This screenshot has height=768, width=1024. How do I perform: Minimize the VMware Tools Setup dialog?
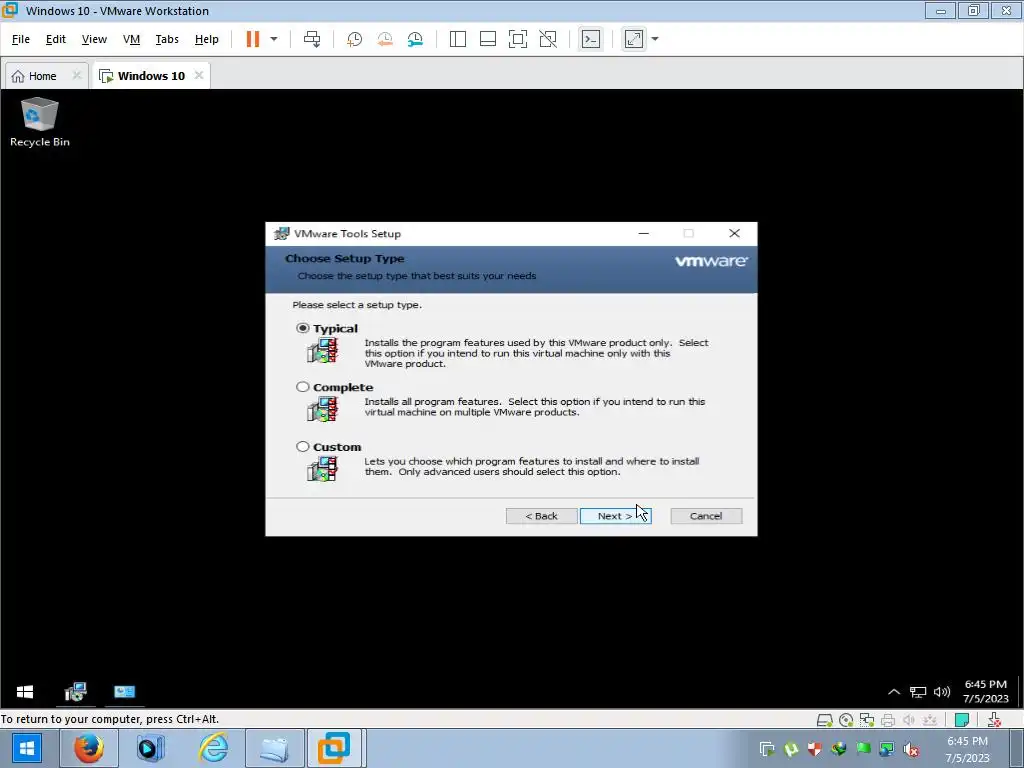point(643,233)
